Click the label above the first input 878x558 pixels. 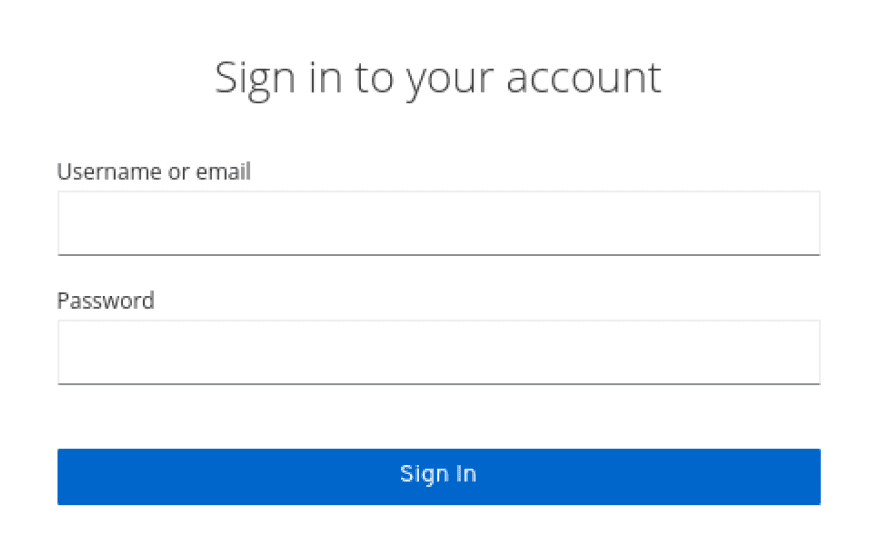pos(154,172)
